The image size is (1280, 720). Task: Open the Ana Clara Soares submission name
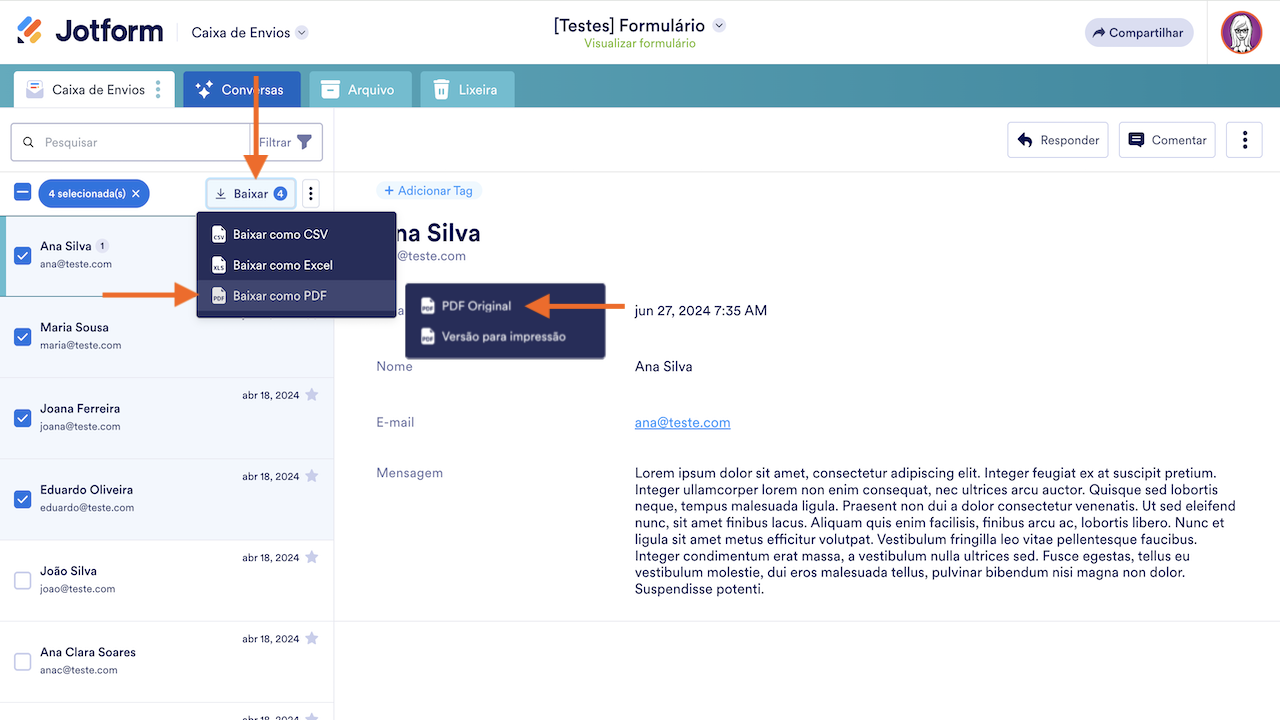[x=88, y=652]
